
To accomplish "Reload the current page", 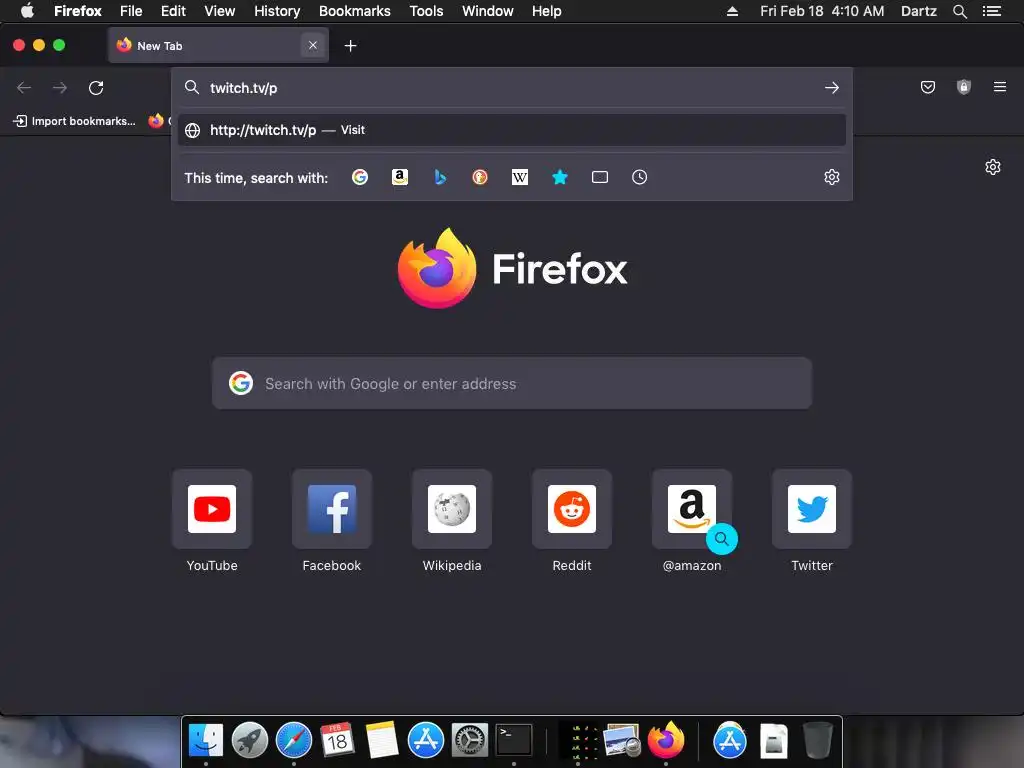I will [96, 88].
